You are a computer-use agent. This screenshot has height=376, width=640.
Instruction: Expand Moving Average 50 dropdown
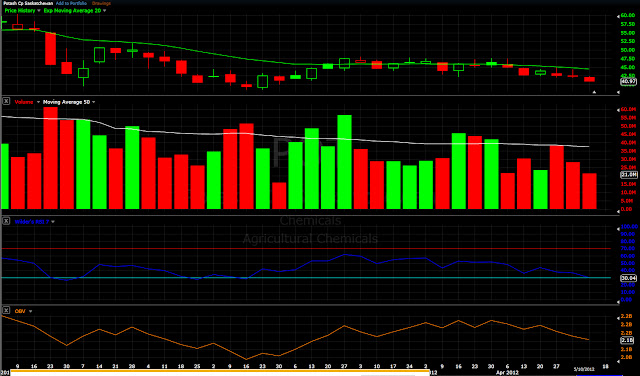click(x=93, y=102)
